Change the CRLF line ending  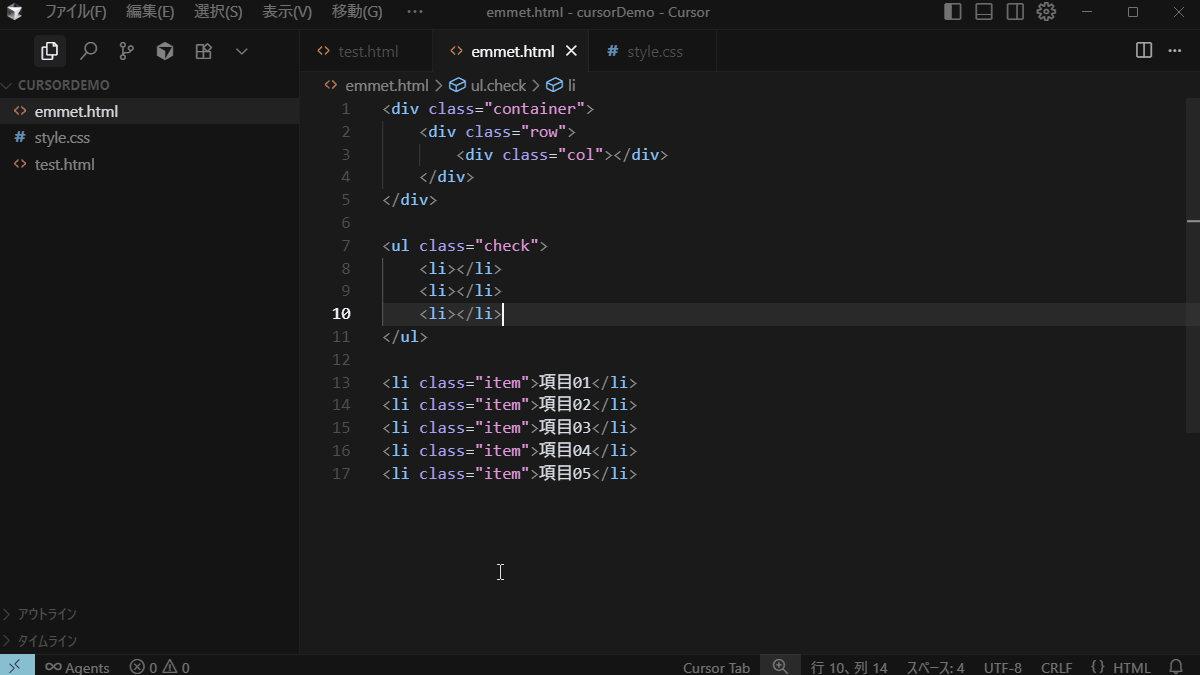tap(1056, 667)
